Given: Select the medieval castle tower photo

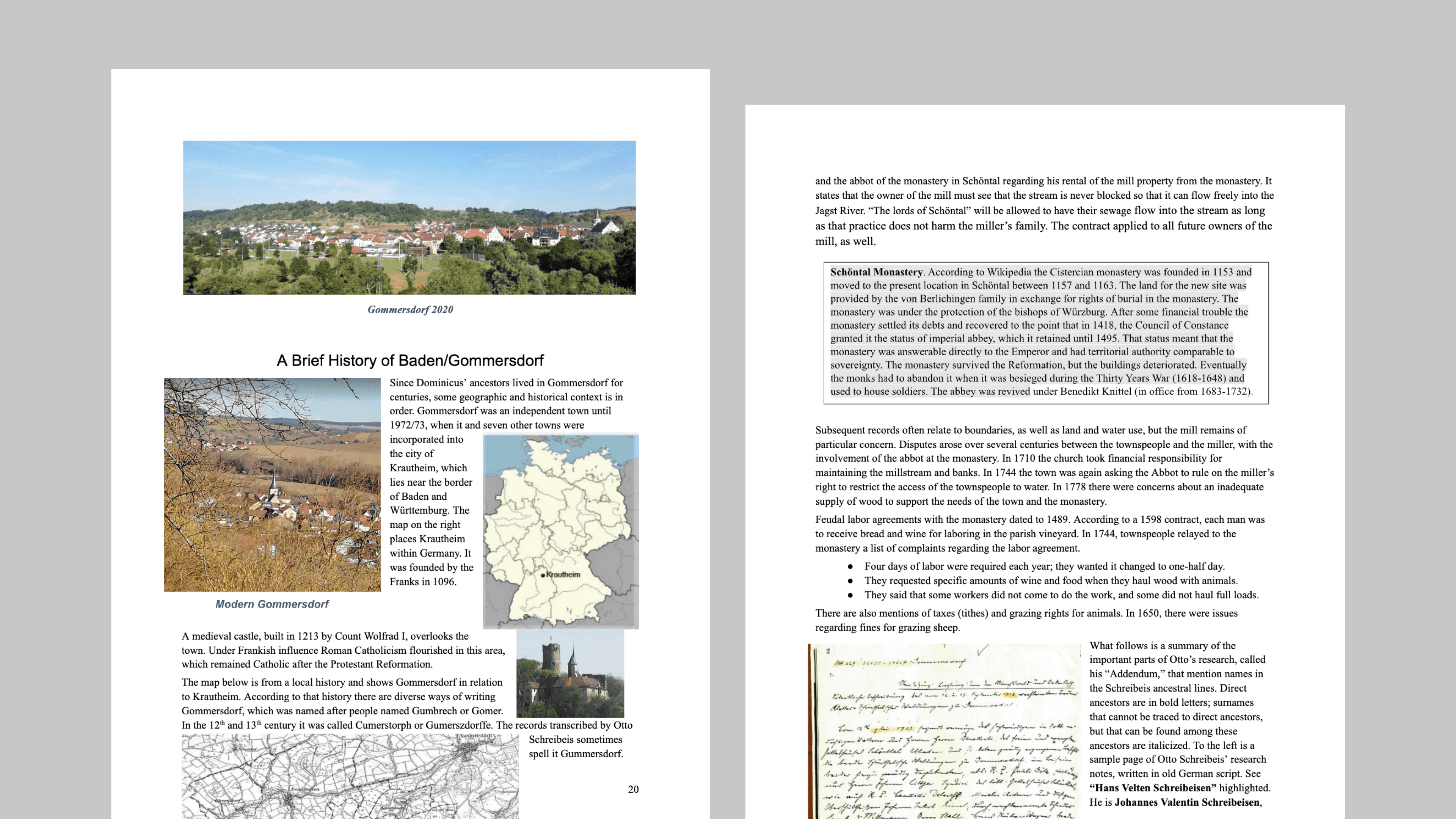Looking at the screenshot, I should (570, 674).
